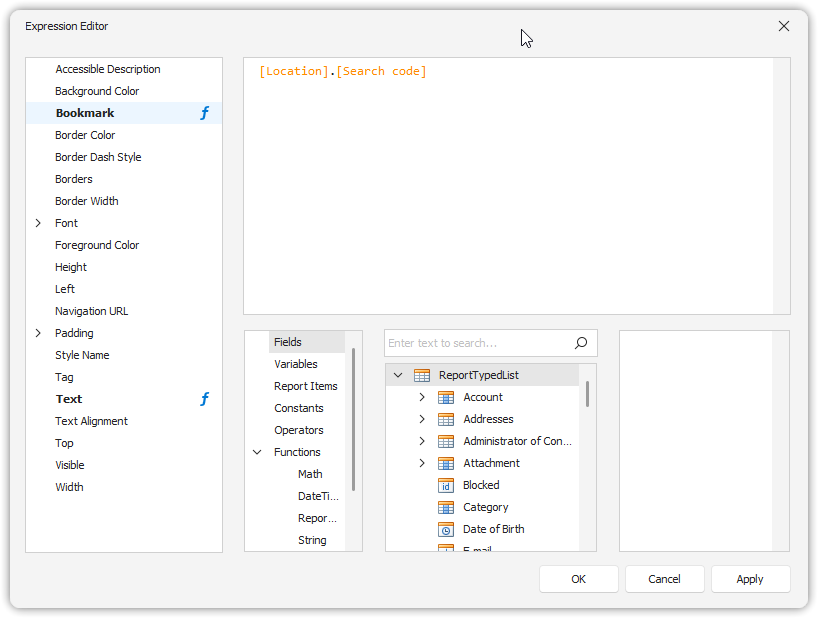Click the f icon next to Text

pos(204,399)
